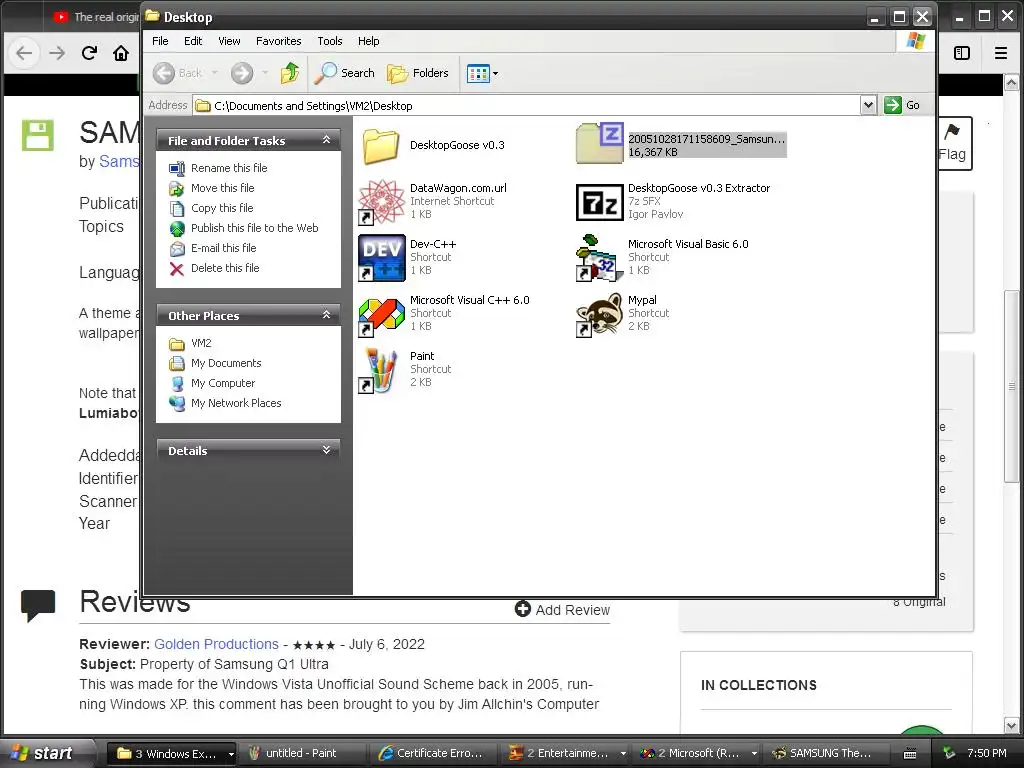Open the Paint shortcut icon
Screen dimensions: 1024x768
point(379,370)
